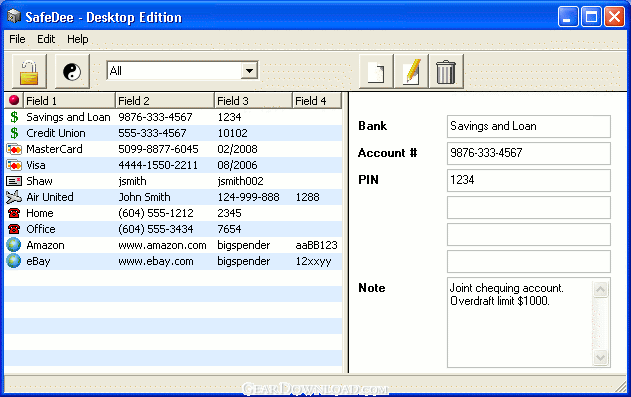Viewport: 631px width, 397px height.
Task: Create a new record with blank page icon
Action: point(376,72)
